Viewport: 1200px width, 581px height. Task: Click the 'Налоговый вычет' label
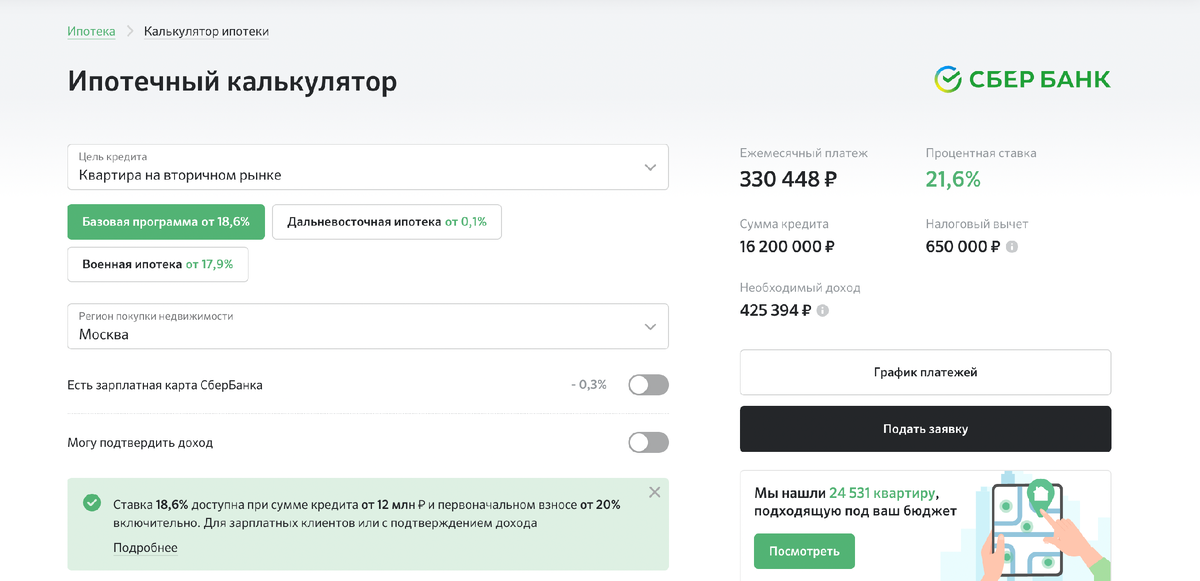(x=977, y=224)
